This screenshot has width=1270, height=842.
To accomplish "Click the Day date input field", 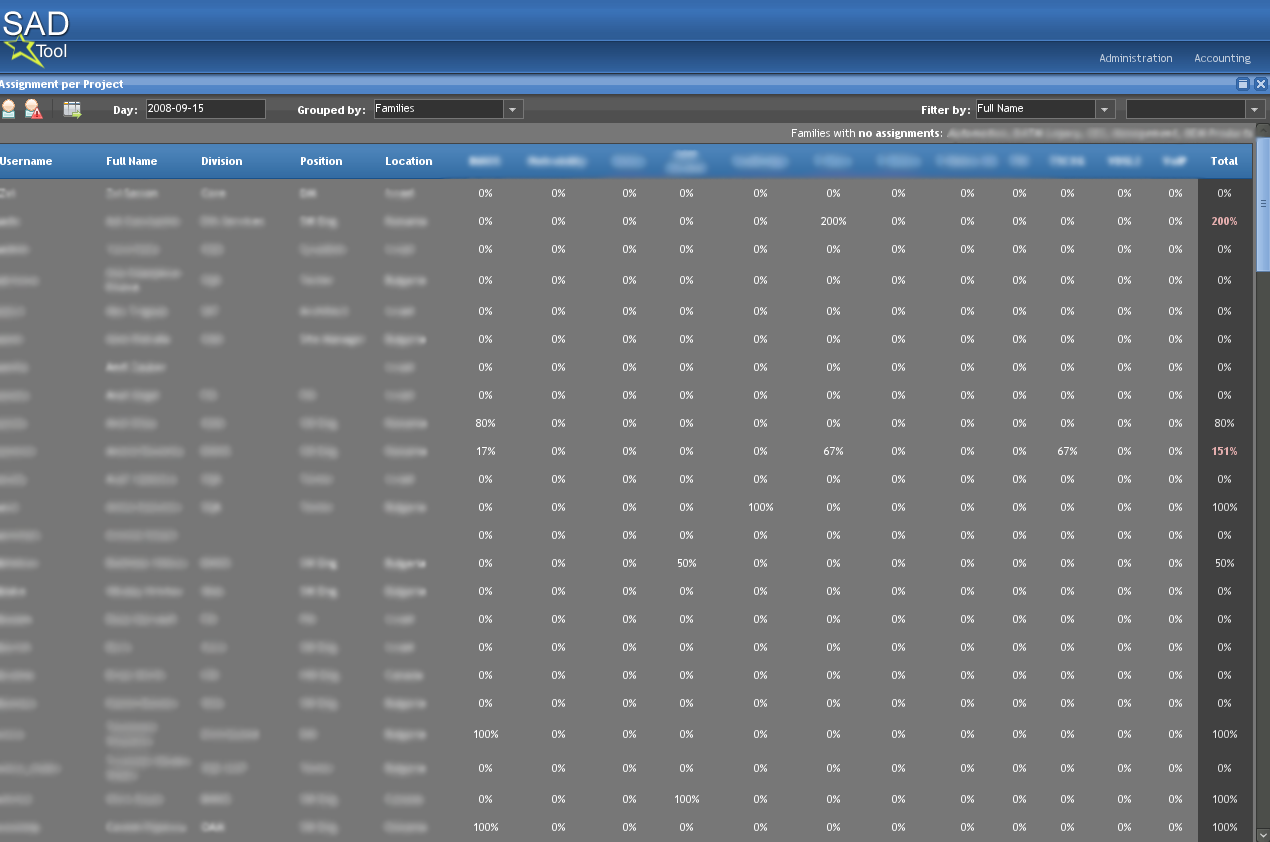I will (x=205, y=109).
